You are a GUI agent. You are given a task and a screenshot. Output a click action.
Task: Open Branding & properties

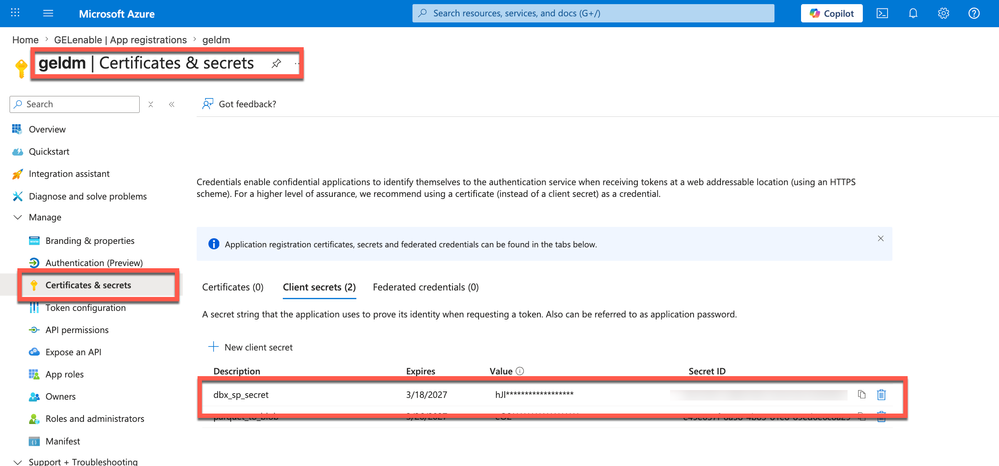coord(90,241)
